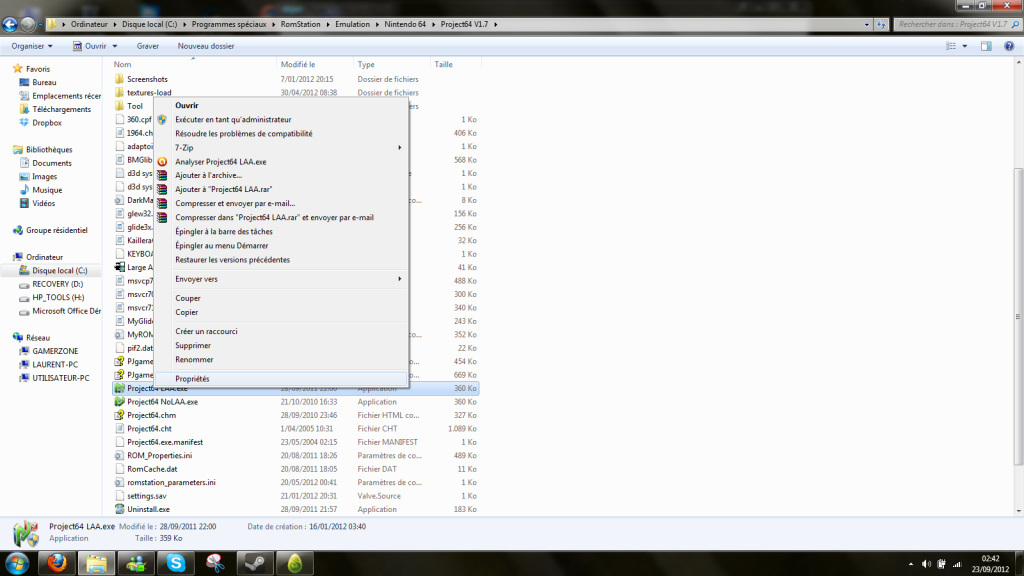The width and height of the screenshot is (1024, 576).
Task: Open the Images library
Action: pos(44,176)
